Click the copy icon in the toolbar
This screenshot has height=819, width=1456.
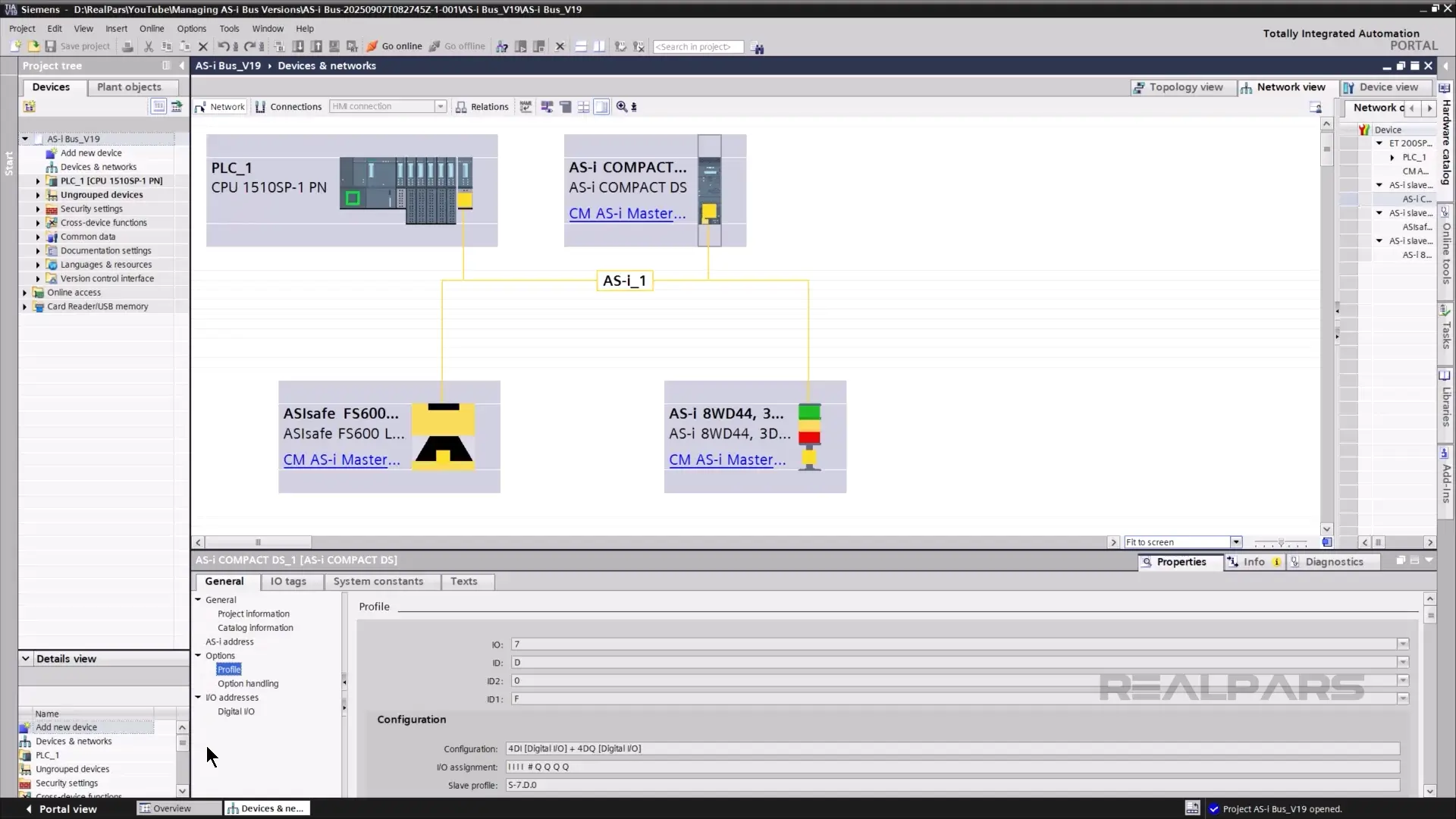pyautogui.click(x=167, y=46)
